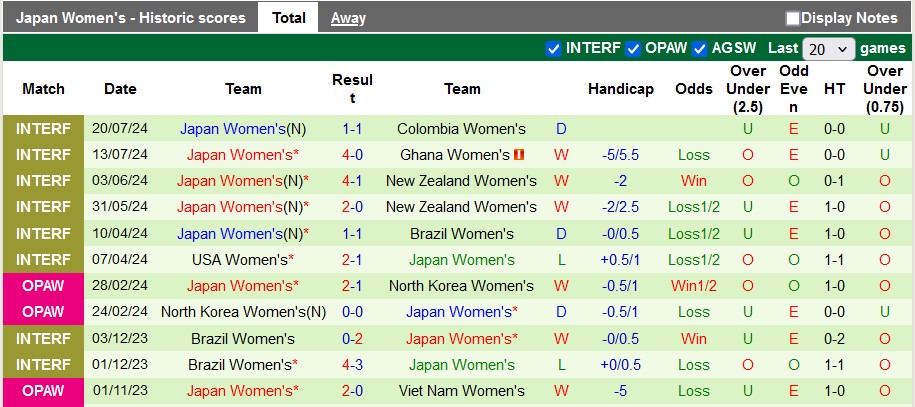Open the North Korea Women's(N) team link
The height and width of the screenshot is (407, 915).
pyautogui.click(x=243, y=311)
